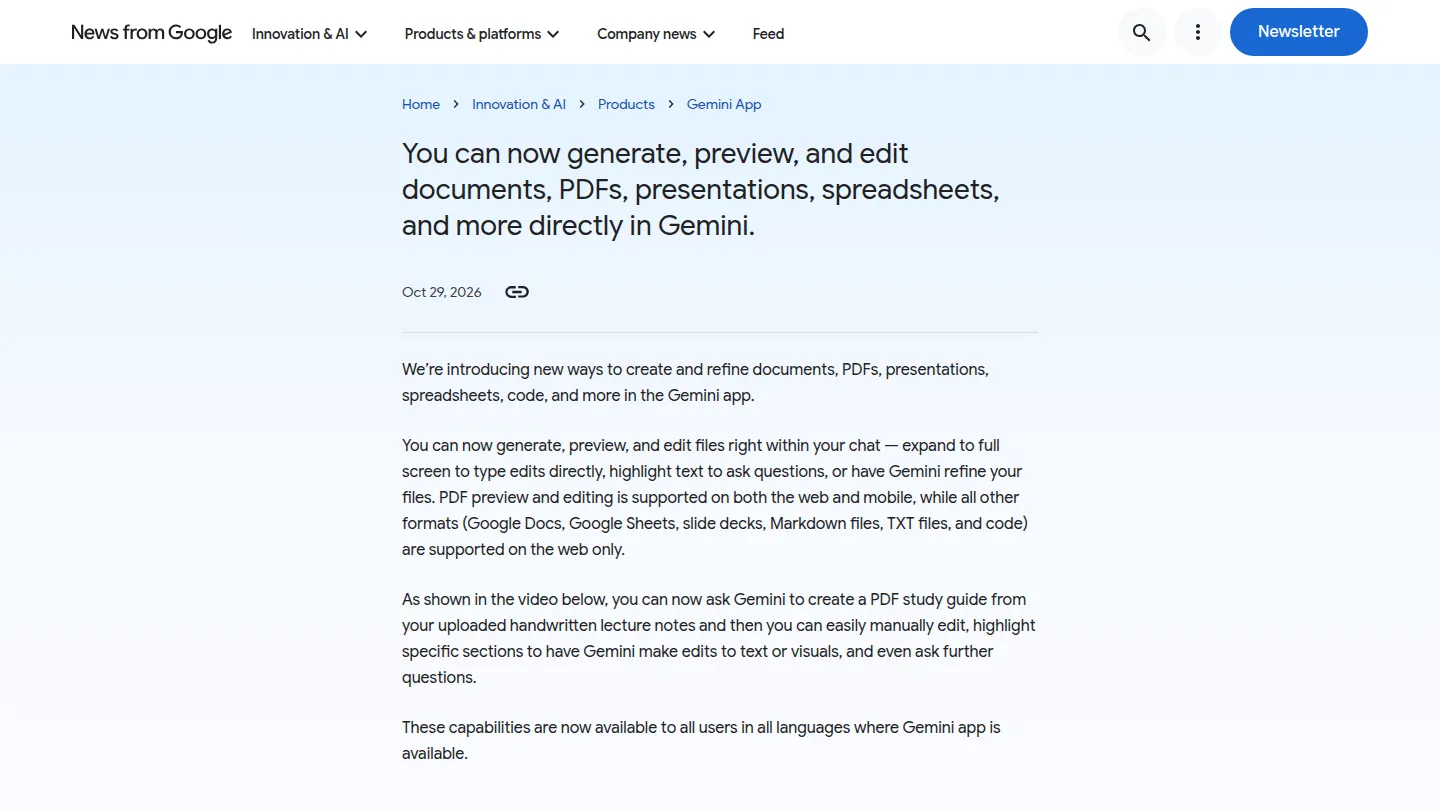Image resolution: width=1440 pixels, height=810 pixels.
Task: Expand the Innovation & AI dropdown arrow
Action: point(361,34)
